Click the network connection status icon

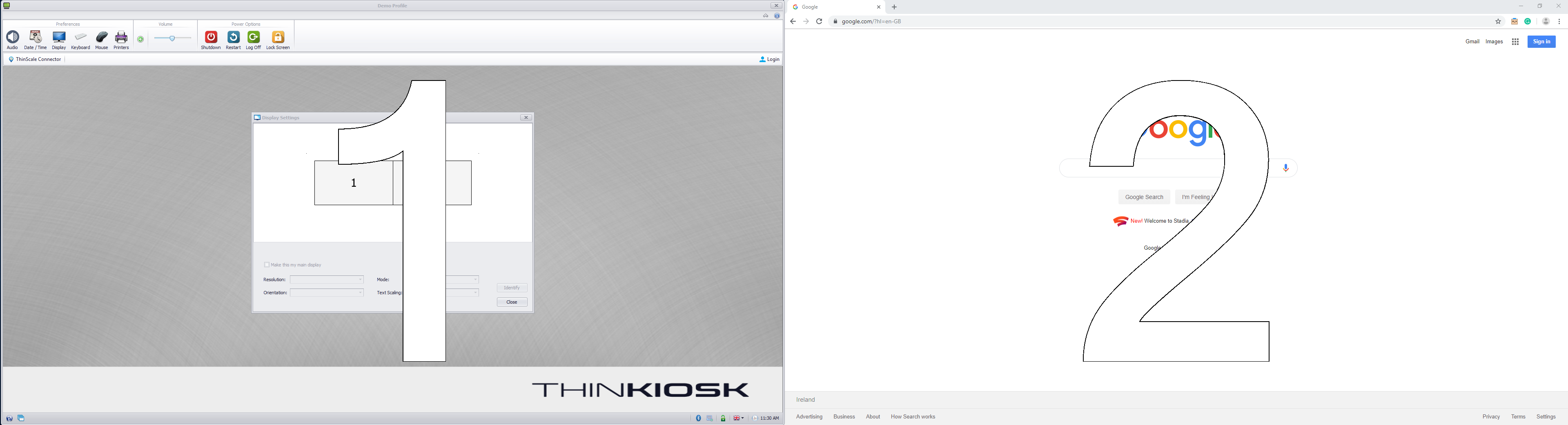coord(710,418)
